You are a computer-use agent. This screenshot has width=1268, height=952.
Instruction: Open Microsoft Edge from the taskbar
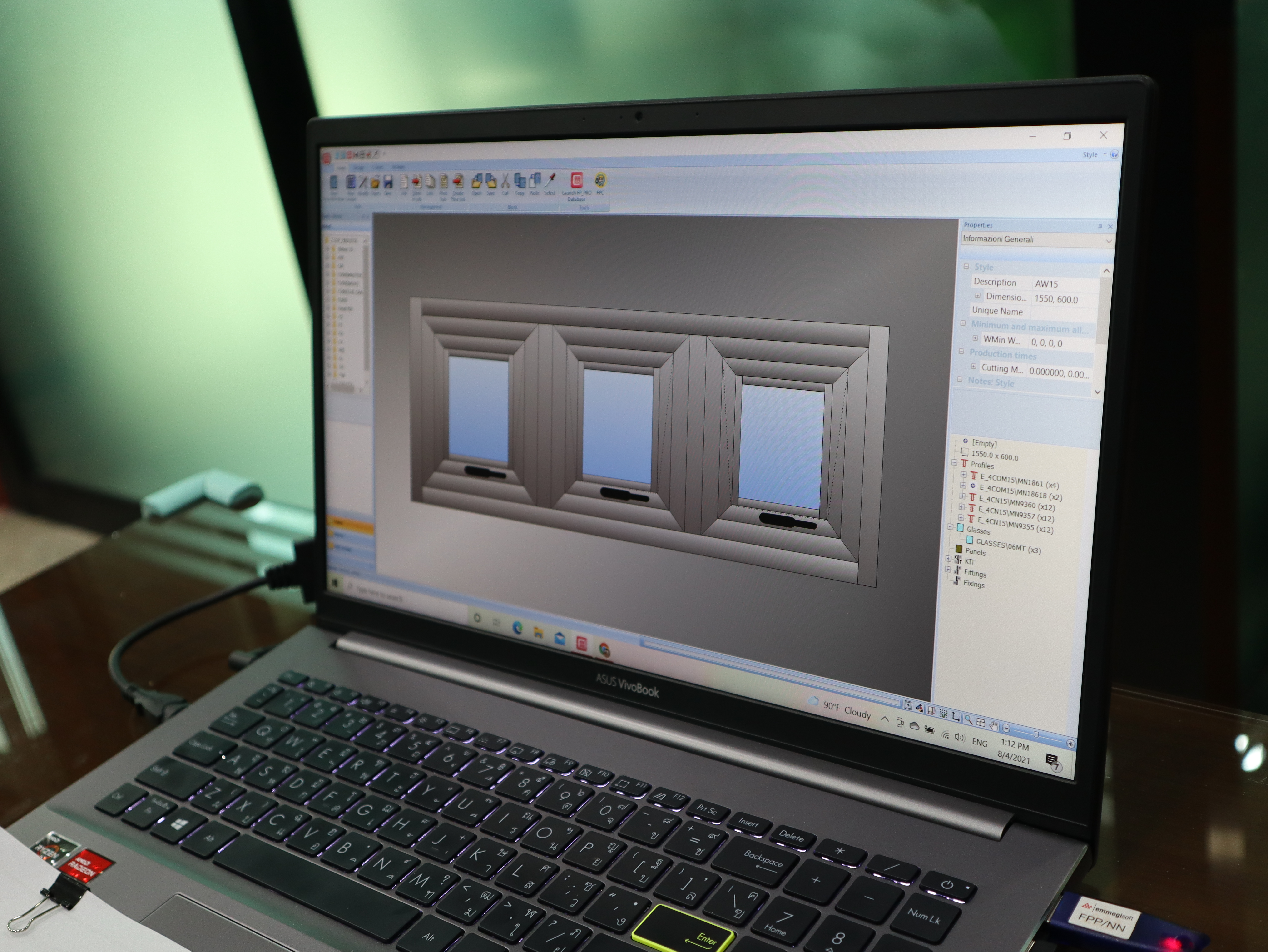517,628
